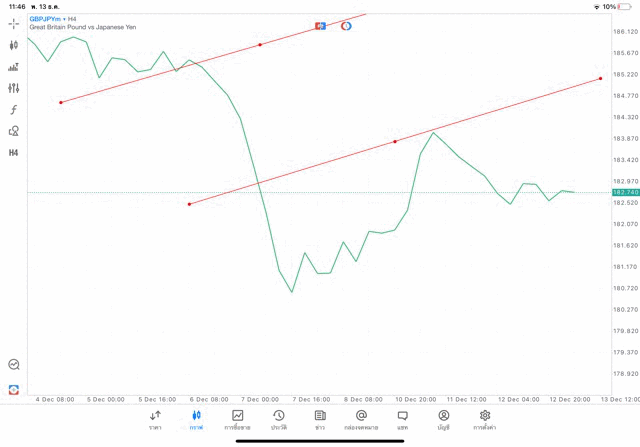Select the current price label 182.740

(x=626, y=192)
